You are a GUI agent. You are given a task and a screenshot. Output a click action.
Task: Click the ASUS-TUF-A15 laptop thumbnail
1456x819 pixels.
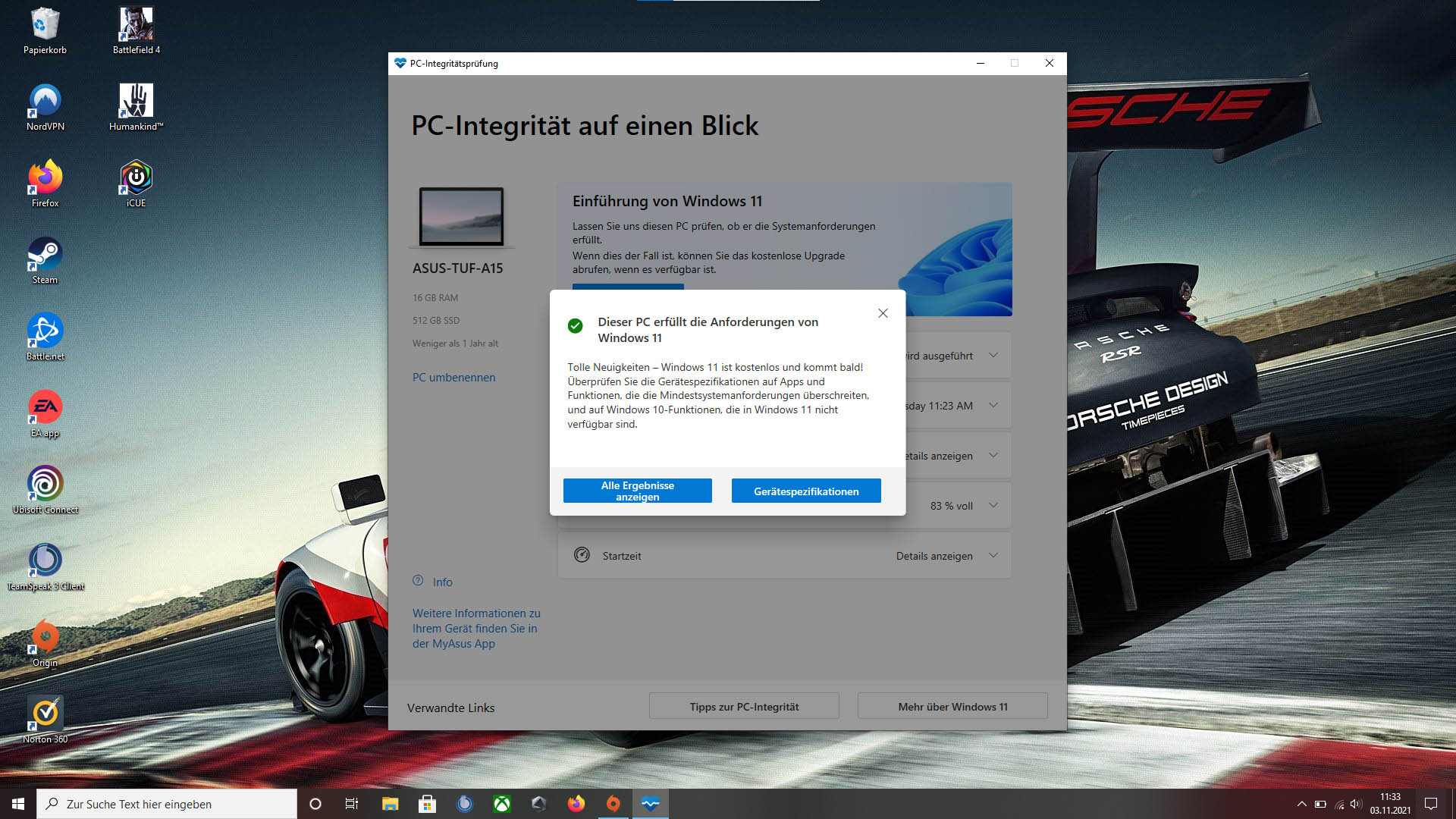click(461, 216)
